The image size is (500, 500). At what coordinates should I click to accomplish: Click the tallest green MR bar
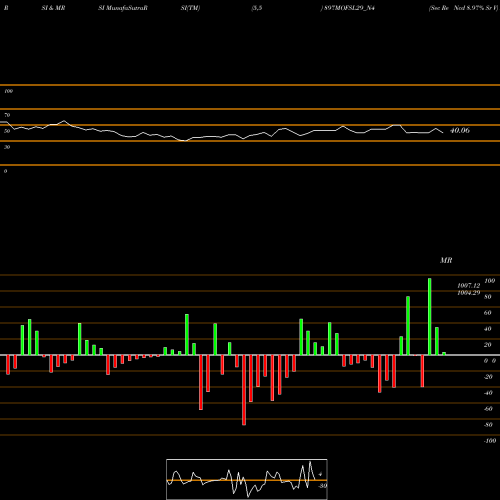429,316
